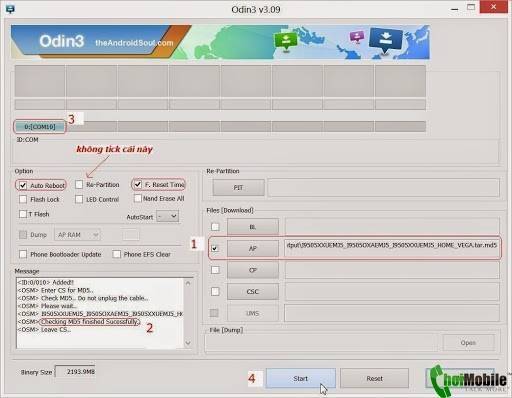This screenshot has height=398, width=512.
Task: Enable the T Flash checkbox
Action: click(23, 214)
